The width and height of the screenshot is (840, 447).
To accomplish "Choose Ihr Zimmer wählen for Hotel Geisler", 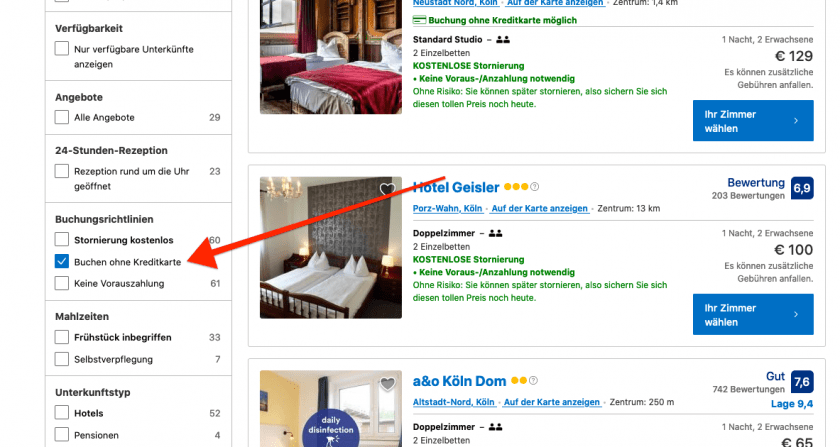I will pos(753,315).
